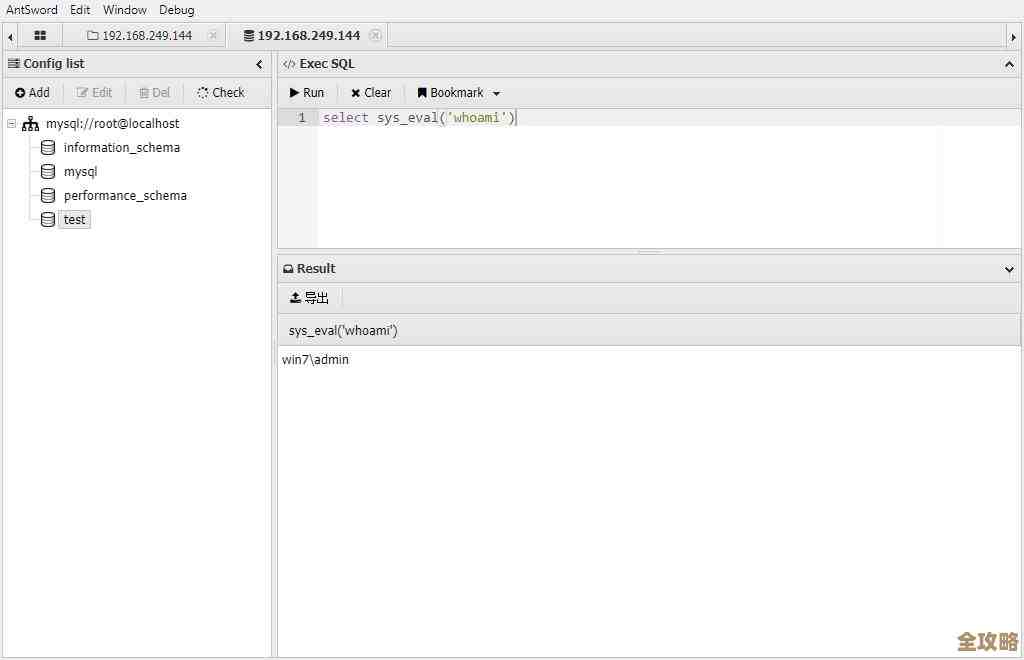Click the Check button
This screenshot has height=660, width=1024.
click(220, 92)
